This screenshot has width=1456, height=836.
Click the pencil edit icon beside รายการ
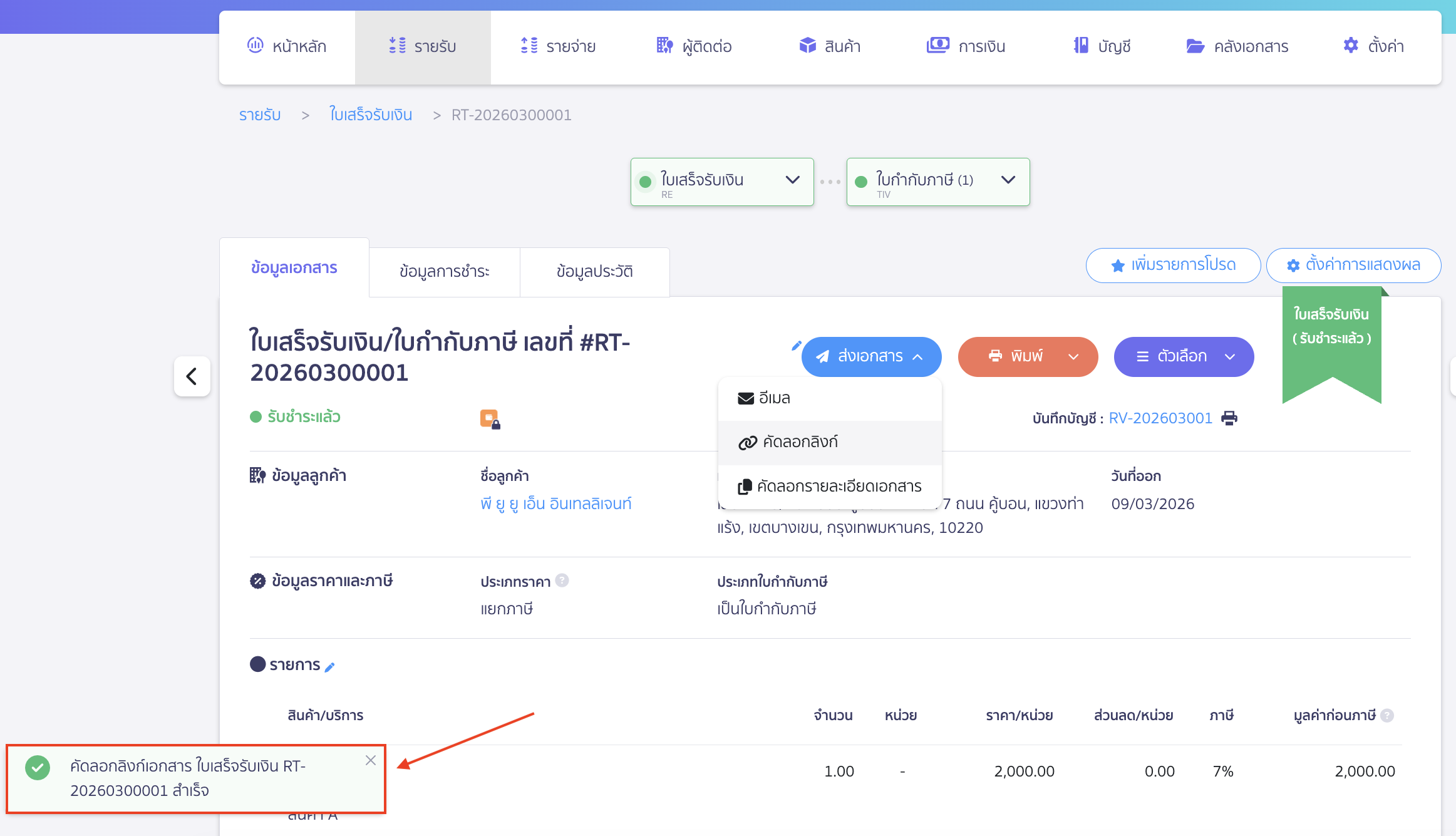331,667
